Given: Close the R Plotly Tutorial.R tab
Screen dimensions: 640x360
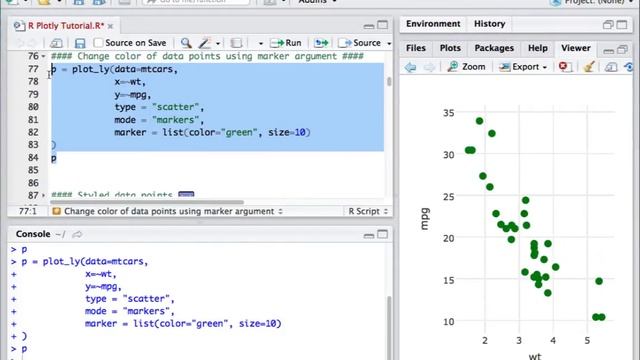Looking at the screenshot, I should pyautogui.click(x=111, y=26).
